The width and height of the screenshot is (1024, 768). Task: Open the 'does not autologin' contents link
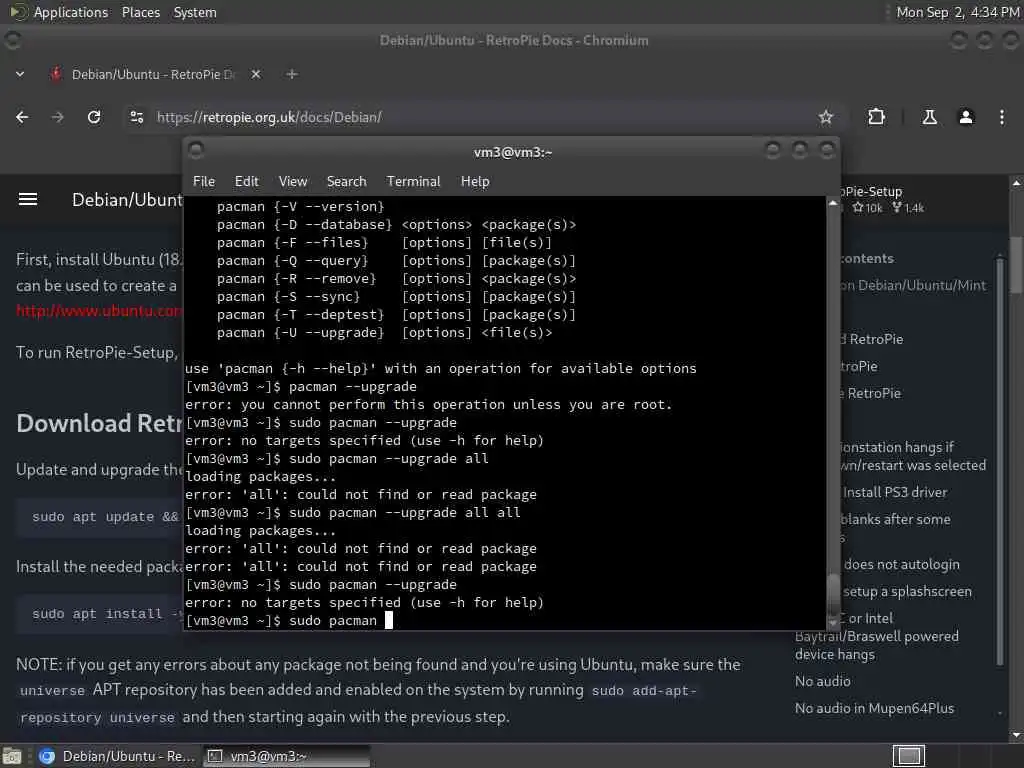[x=901, y=564]
